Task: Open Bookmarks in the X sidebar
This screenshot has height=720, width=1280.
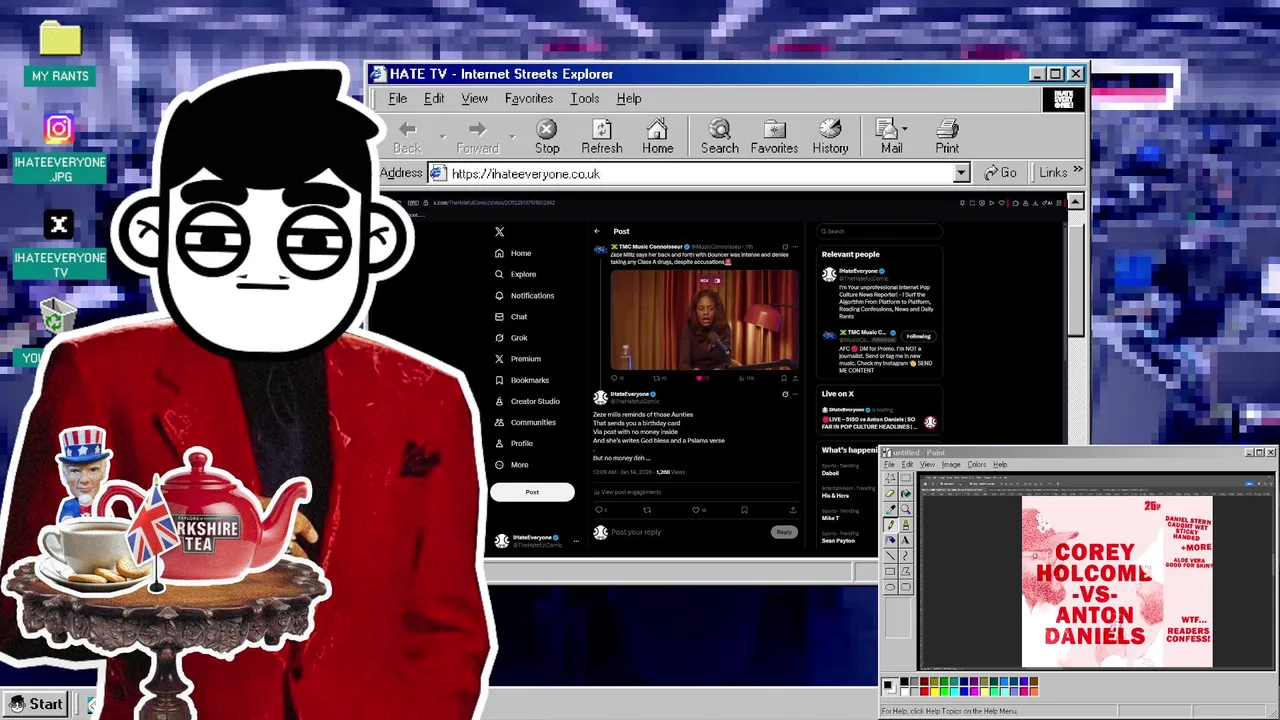Action: [522, 380]
